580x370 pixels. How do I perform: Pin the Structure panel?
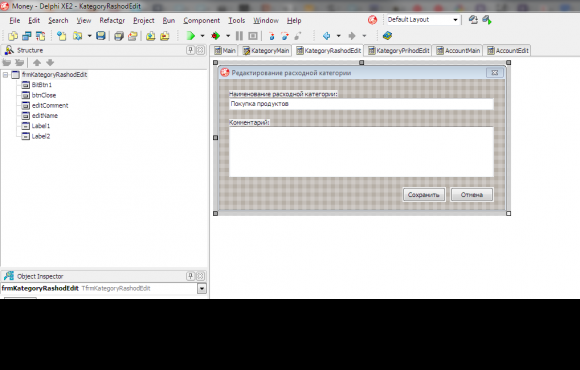click(x=190, y=50)
